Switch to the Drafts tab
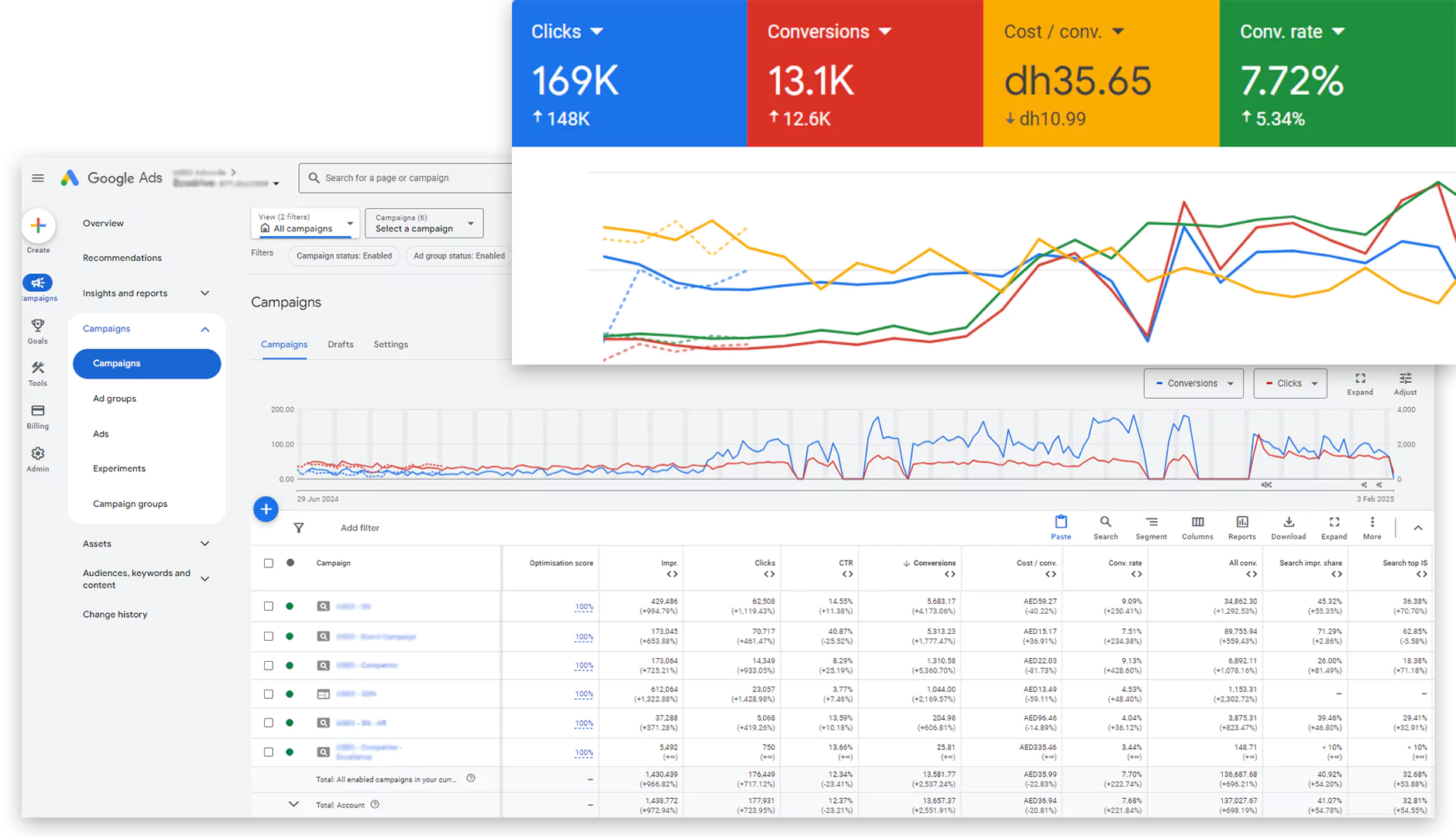Image resolution: width=1456 pixels, height=836 pixels. coord(340,344)
